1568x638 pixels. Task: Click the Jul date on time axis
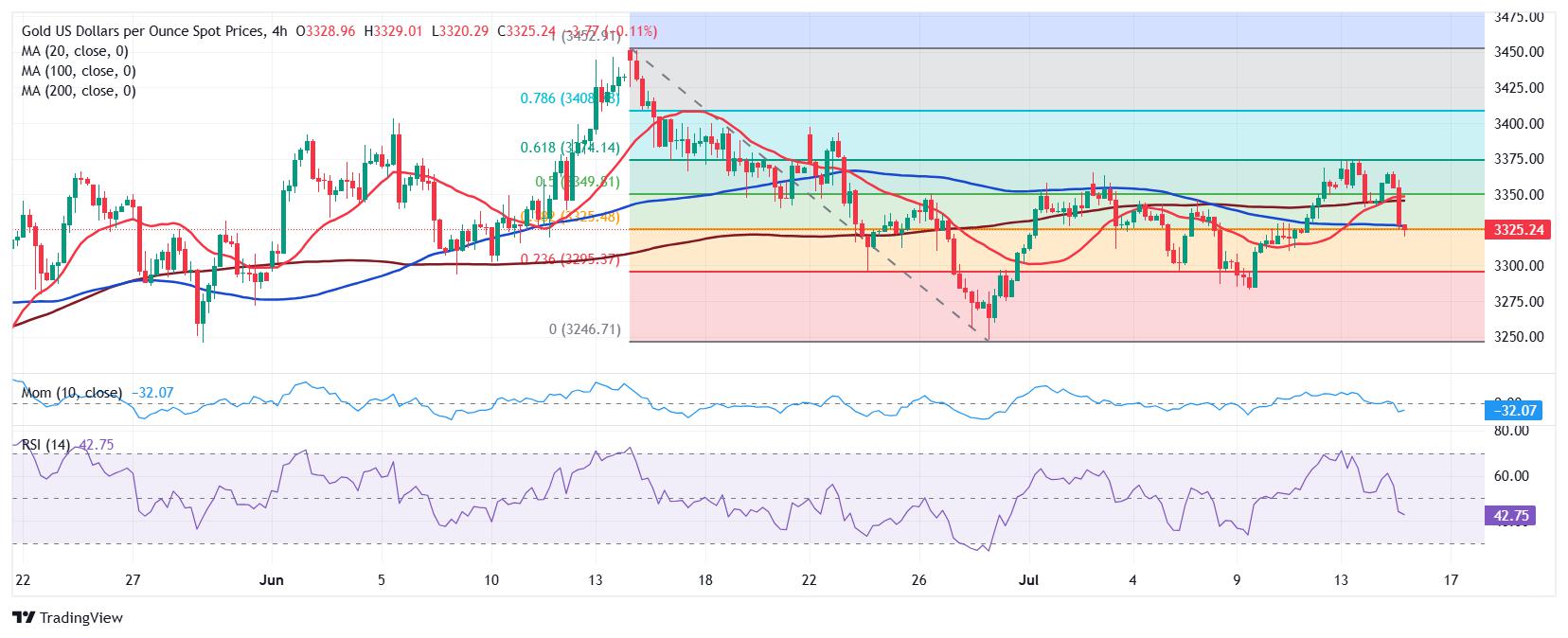[1032, 579]
